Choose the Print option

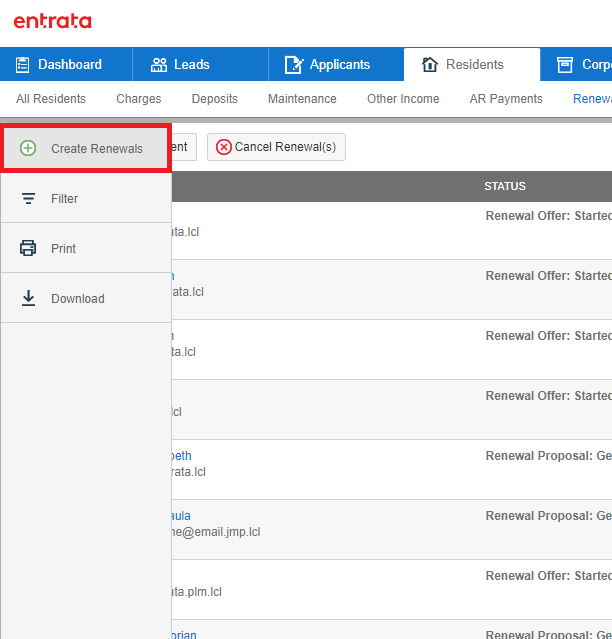pos(86,249)
